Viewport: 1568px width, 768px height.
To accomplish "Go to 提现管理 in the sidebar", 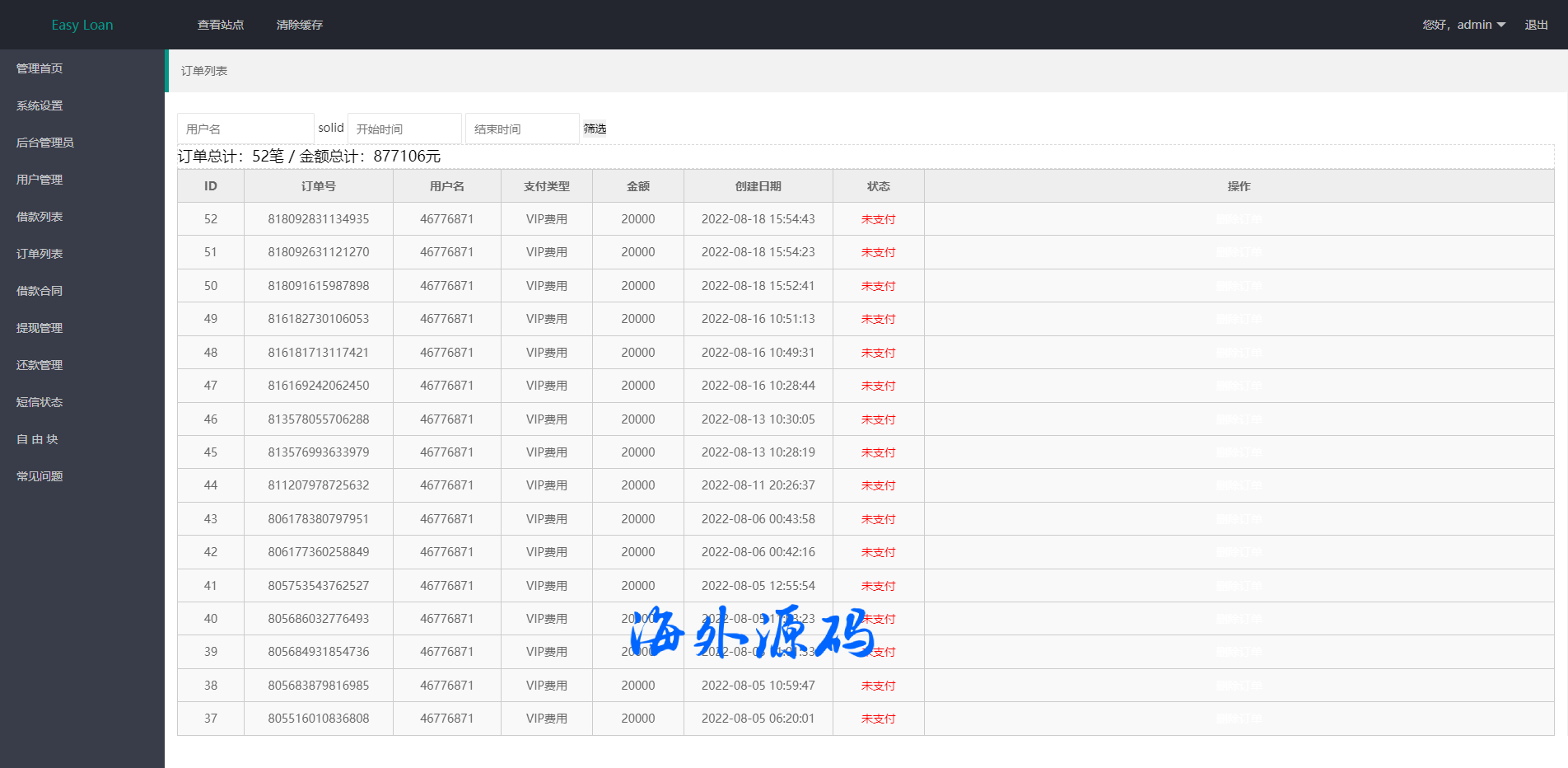I will [x=40, y=328].
